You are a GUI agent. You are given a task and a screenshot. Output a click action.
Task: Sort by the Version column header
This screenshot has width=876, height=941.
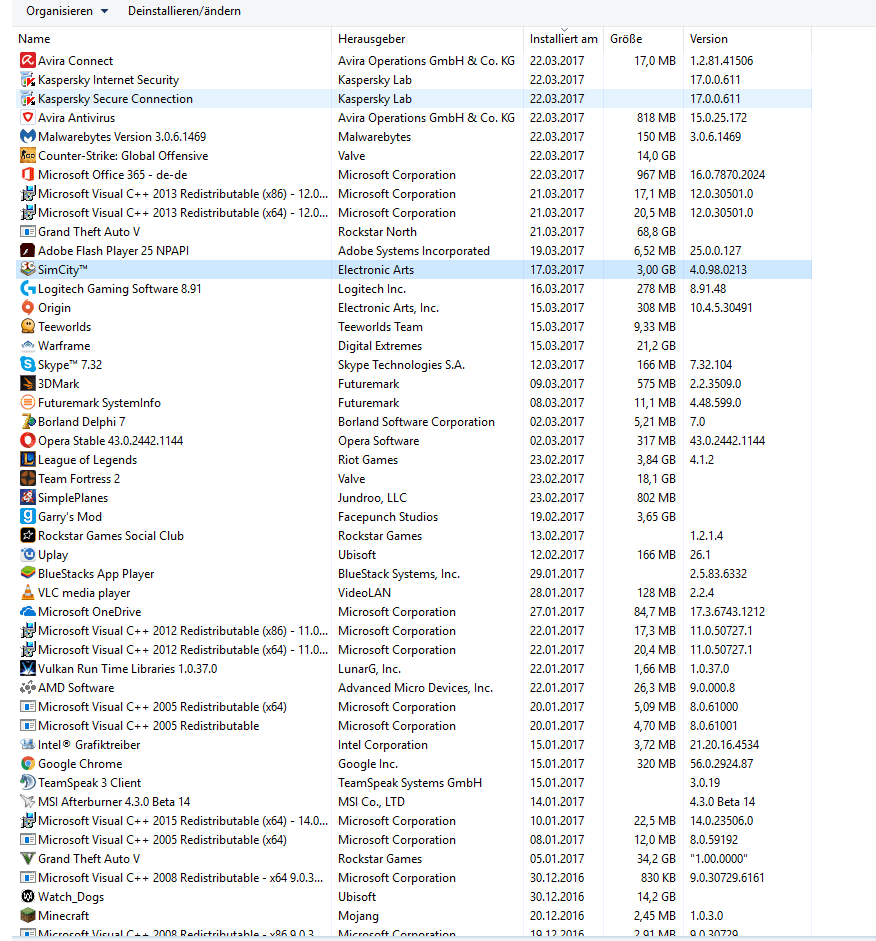(x=747, y=39)
